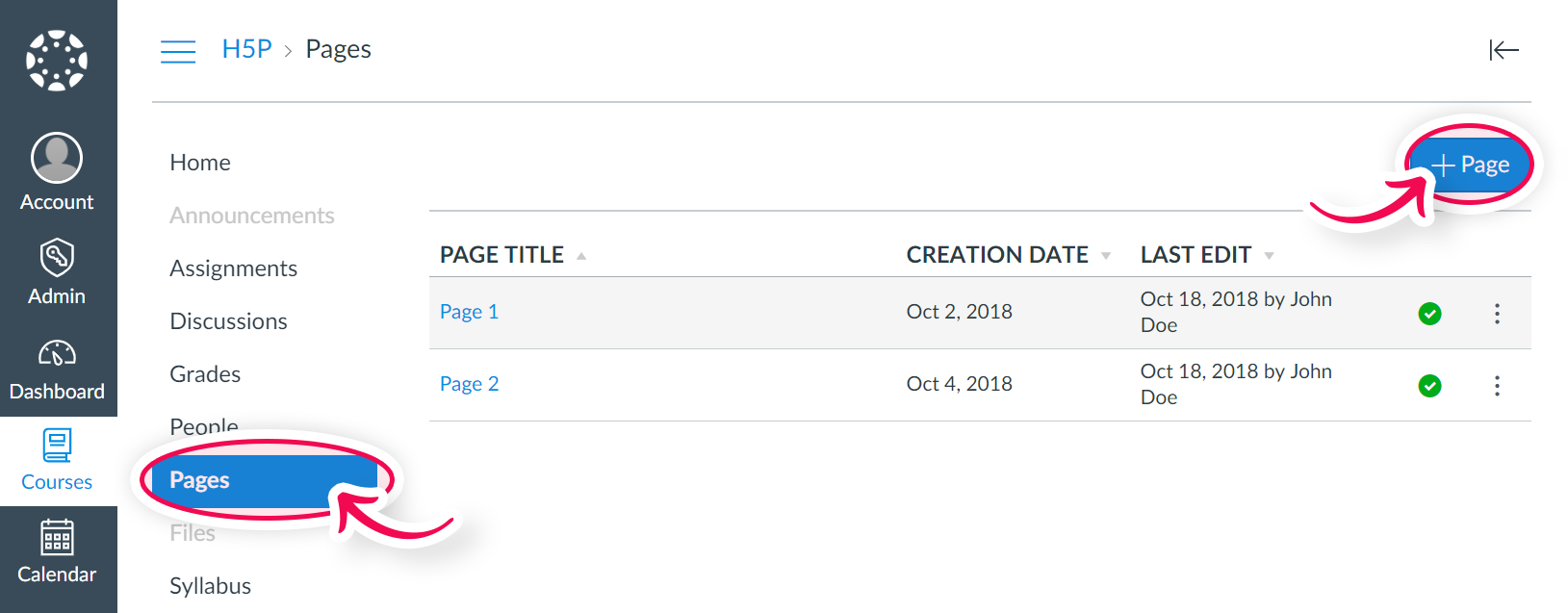Select Assignments in course navigation
Viewport: 1568px width, 613px height.
(234, 268)
